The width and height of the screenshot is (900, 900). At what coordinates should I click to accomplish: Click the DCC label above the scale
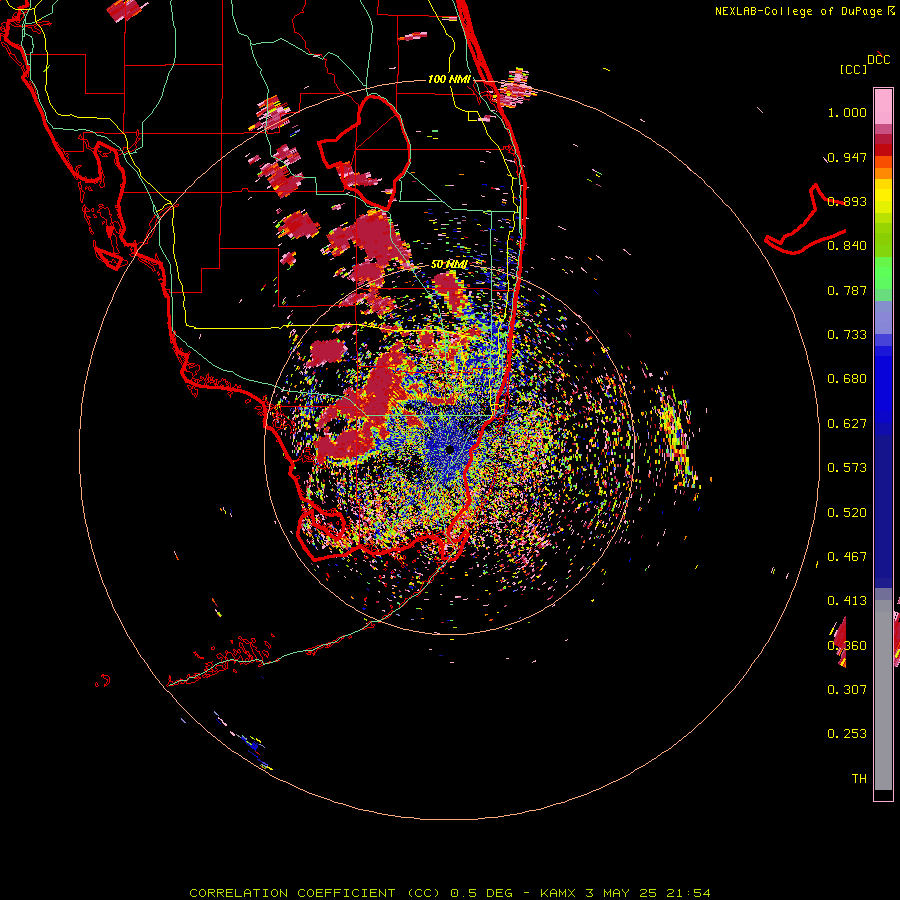pyautogui.click(x=878, y=60)
